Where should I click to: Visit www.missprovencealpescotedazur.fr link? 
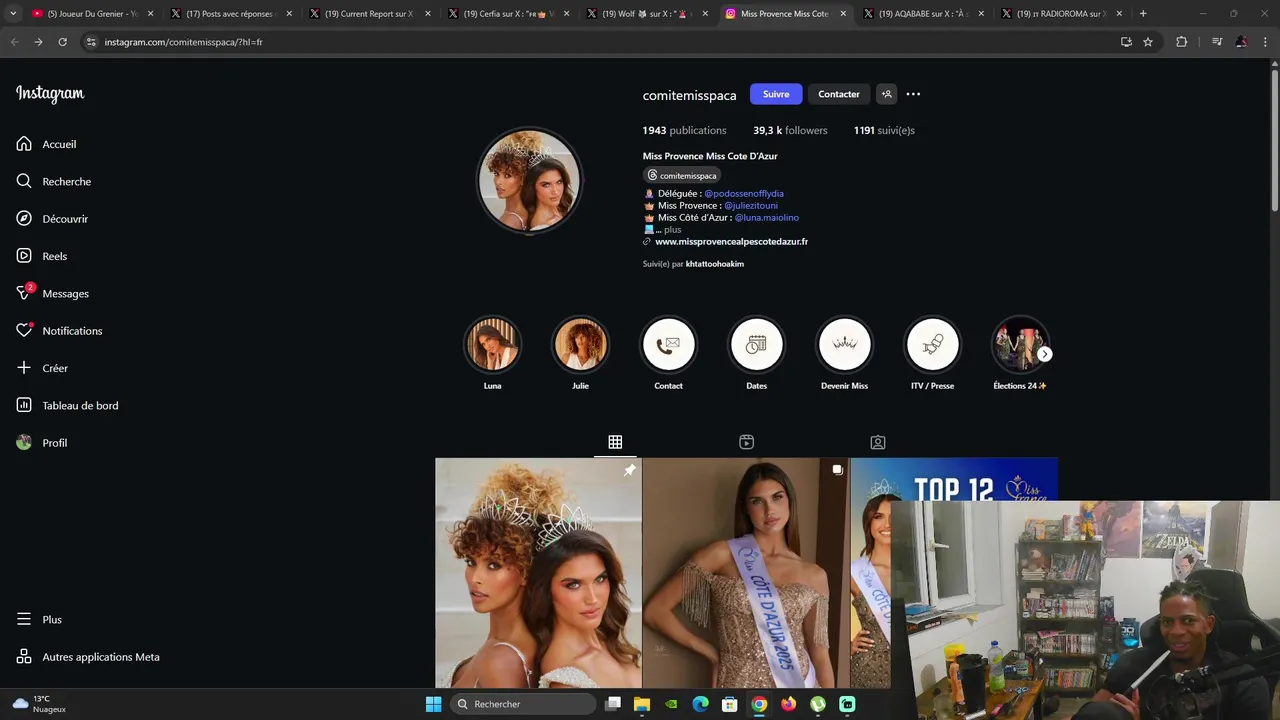pos(731,242)
